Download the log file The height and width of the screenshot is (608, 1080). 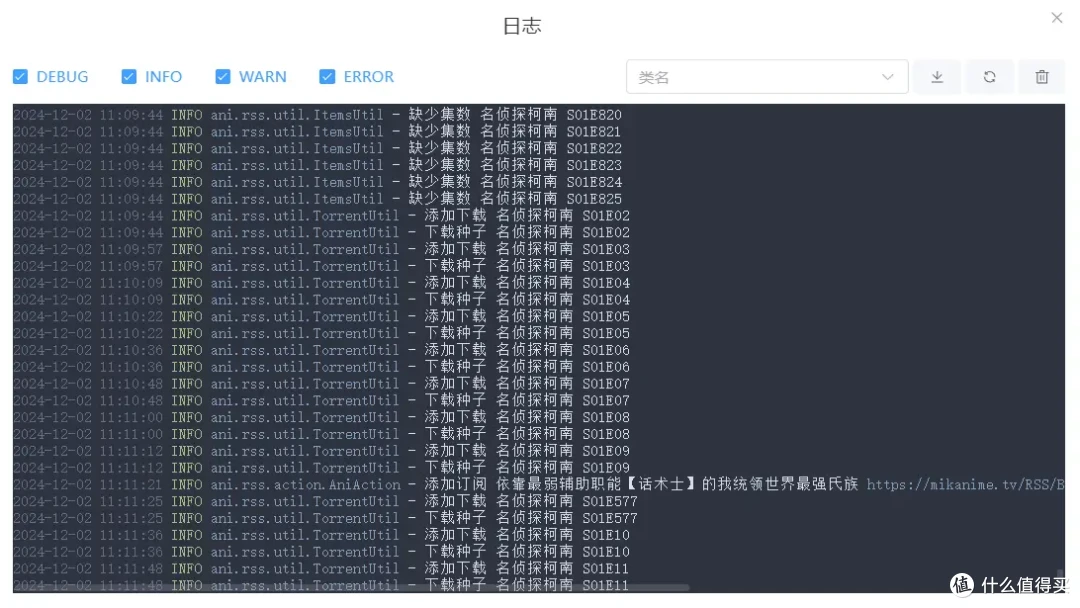[937, 77]
